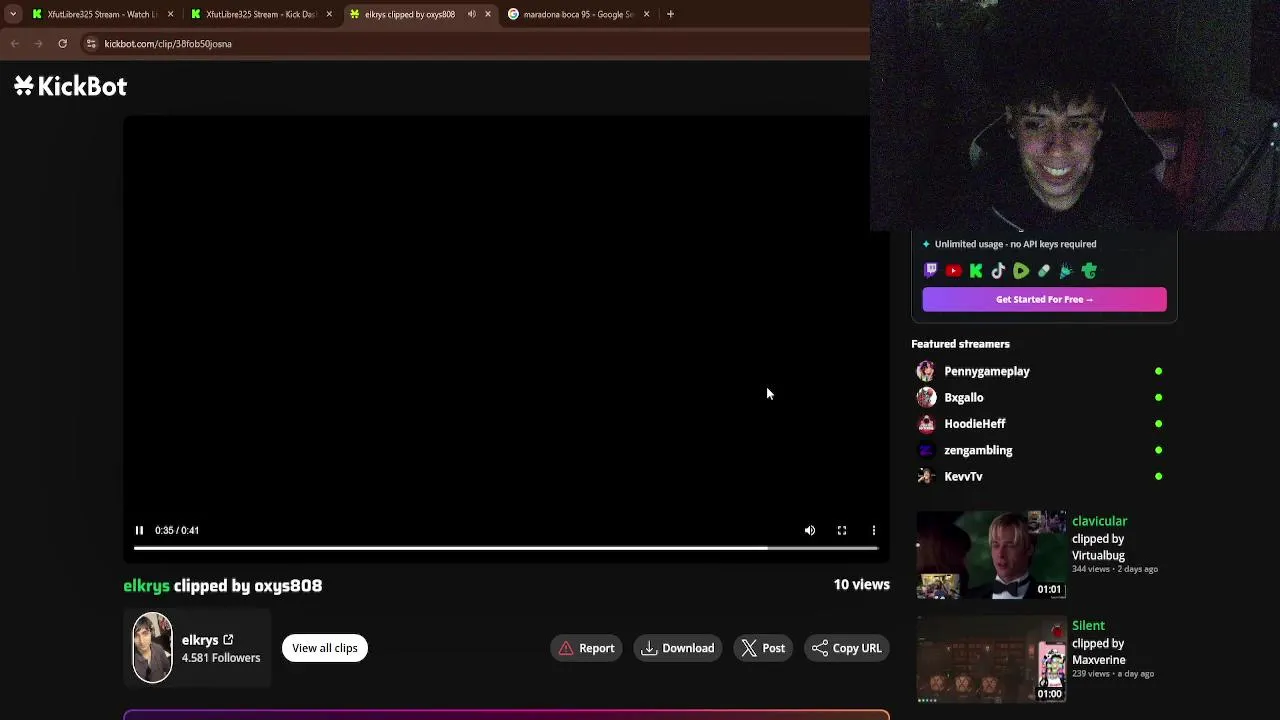
Task: Seek on the video progress bar
Action: click(506, 548)
